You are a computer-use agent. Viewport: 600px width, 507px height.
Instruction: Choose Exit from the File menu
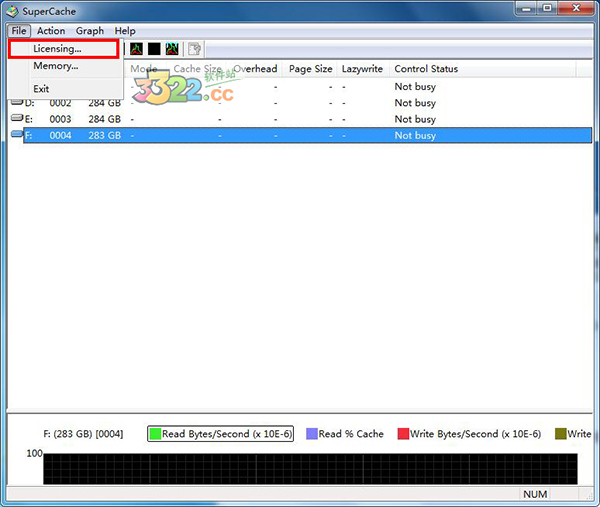tap(65, 89)
